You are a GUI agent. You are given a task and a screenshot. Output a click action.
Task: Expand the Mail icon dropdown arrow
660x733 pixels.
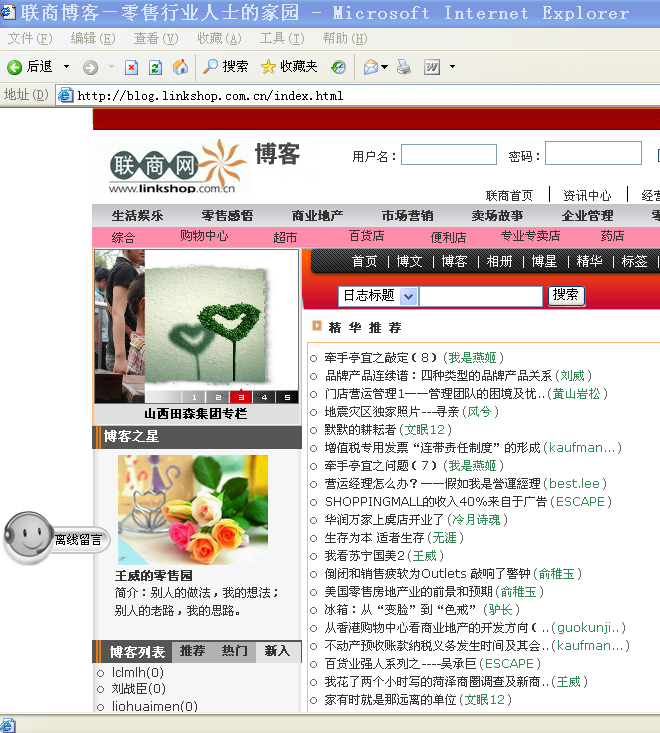point(384,67)
